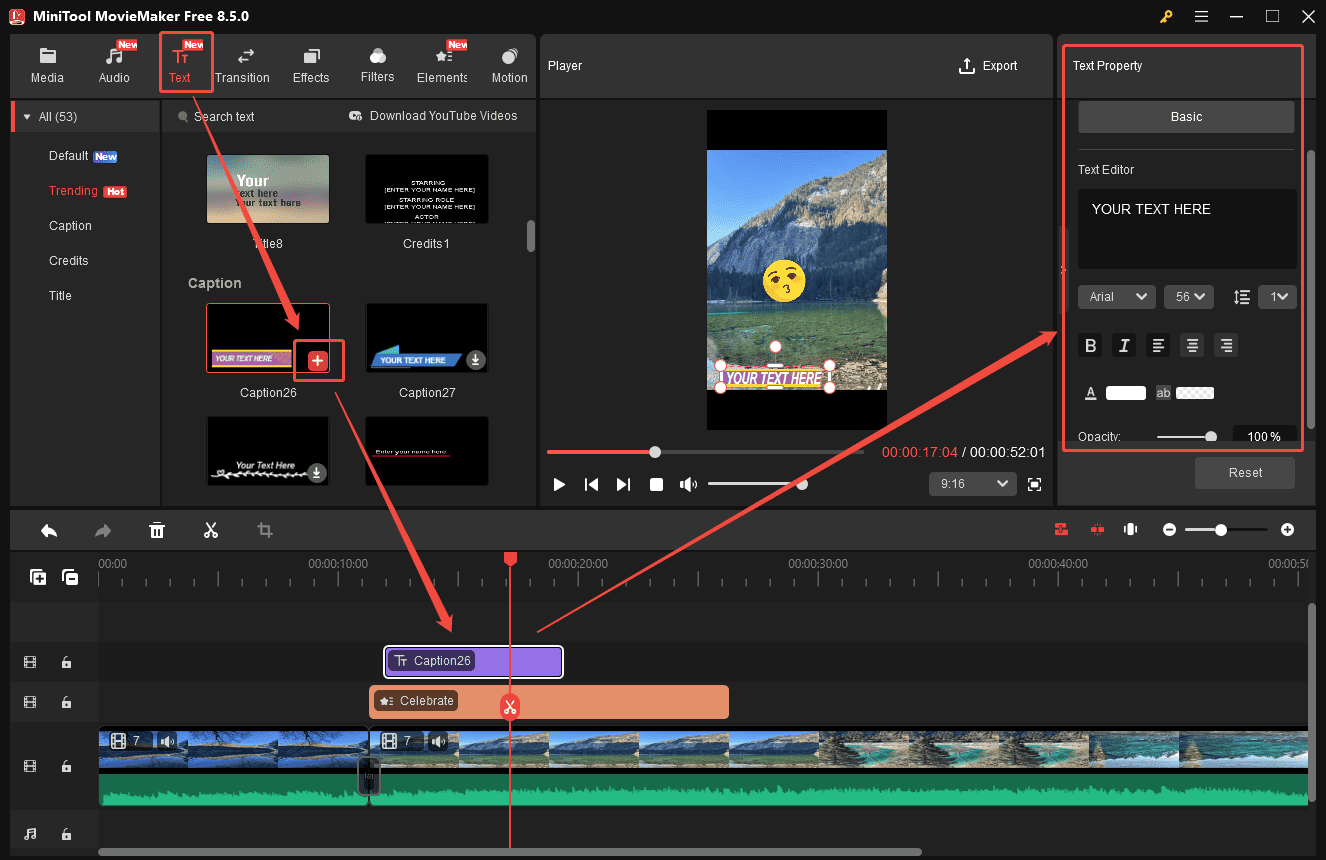Add a new track with the plus icon
This screenshot has height=860, width=1326.
[x=37, y=577]
